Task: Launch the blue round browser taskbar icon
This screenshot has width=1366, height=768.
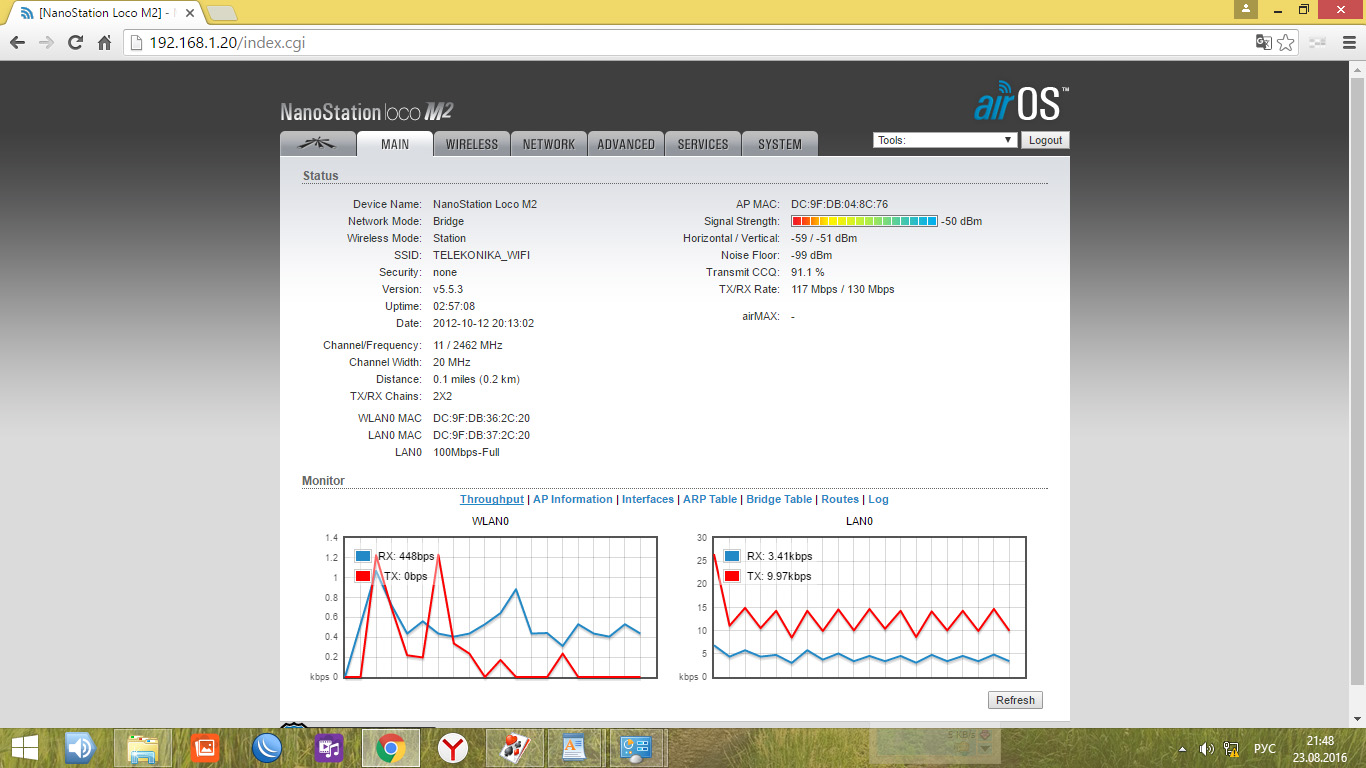Action: click(x=267, y=747)
